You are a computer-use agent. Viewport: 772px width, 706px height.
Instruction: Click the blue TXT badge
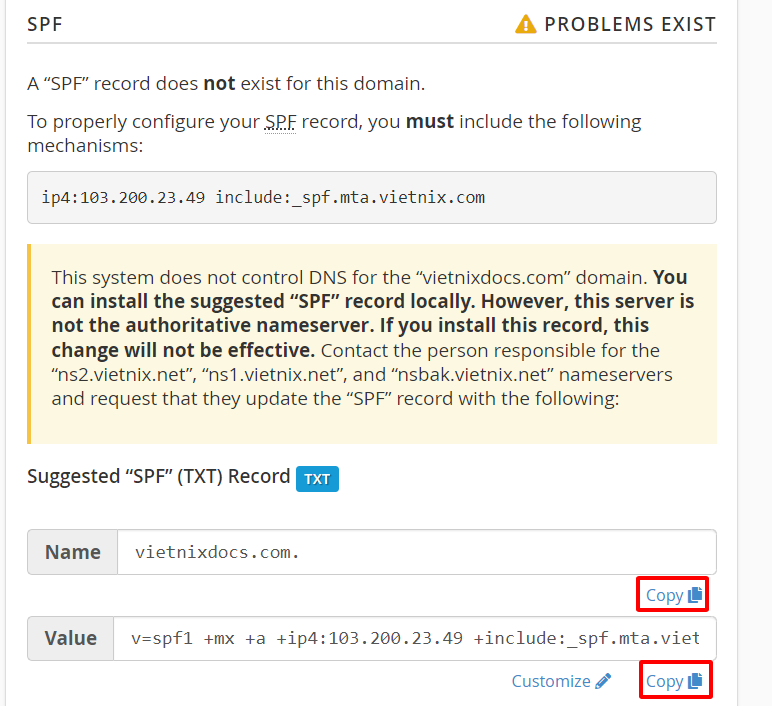point(317,479)
